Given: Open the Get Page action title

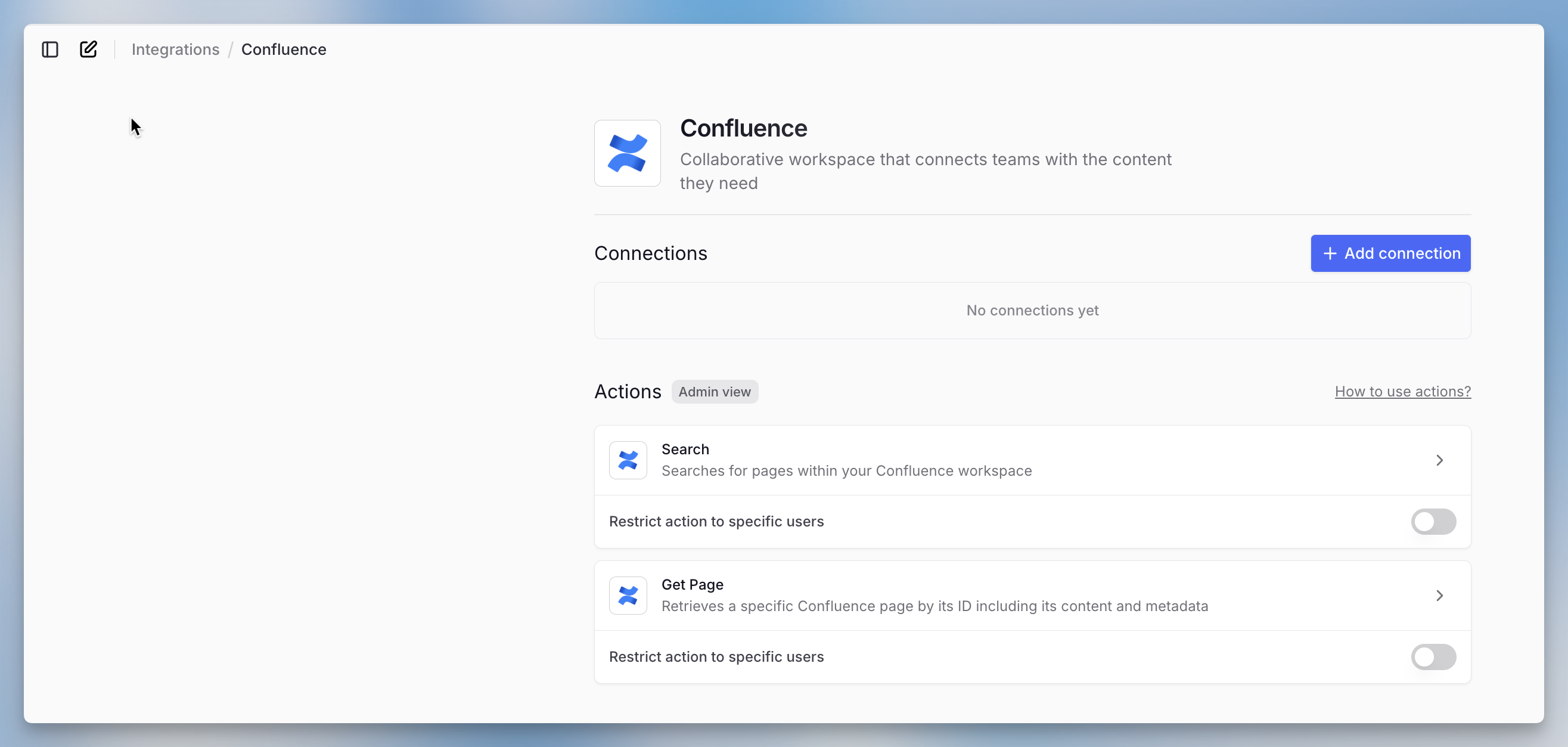Looking at the screenshot, I should (692, 584).
